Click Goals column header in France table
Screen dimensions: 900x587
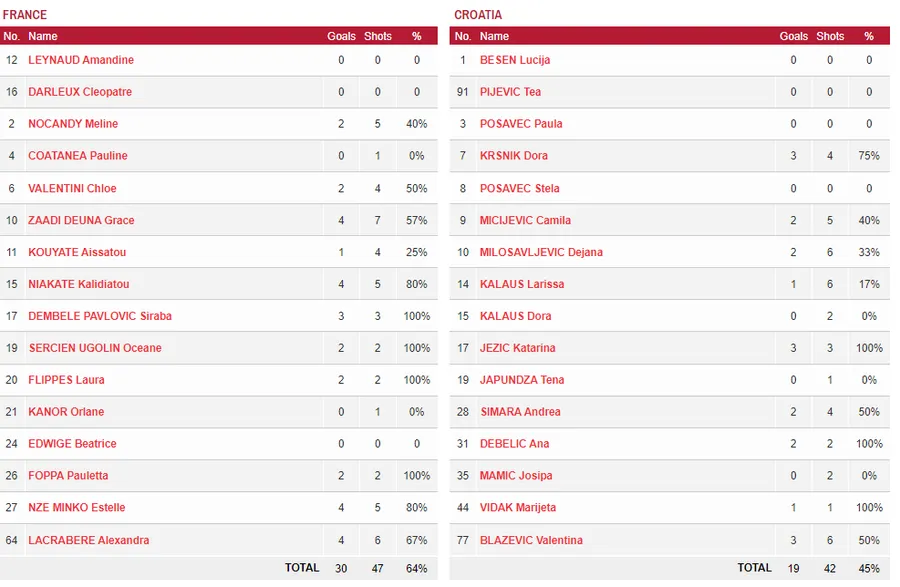pyautogui.click(x=341, y=36)
